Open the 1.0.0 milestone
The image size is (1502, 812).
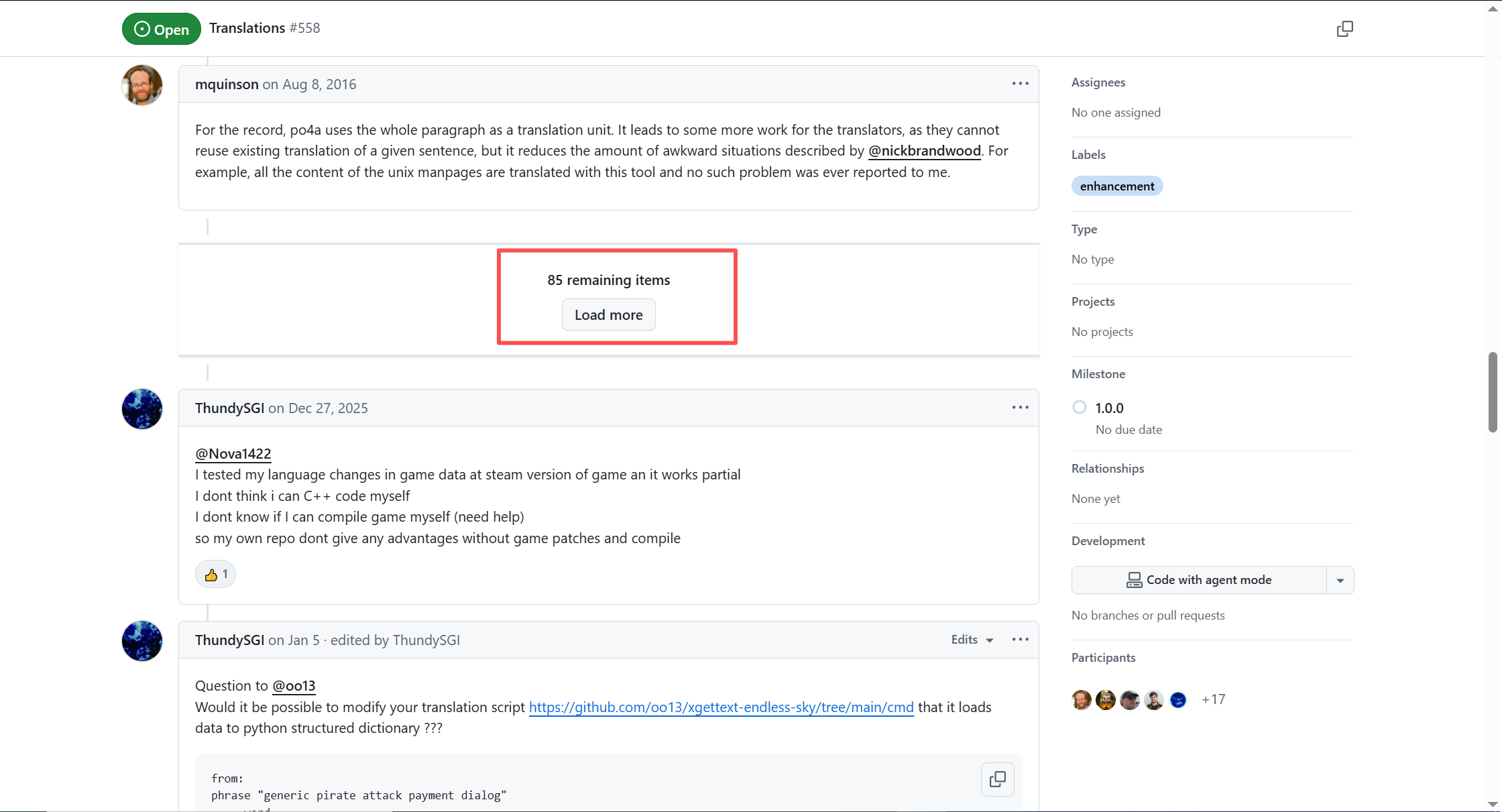1109,408
